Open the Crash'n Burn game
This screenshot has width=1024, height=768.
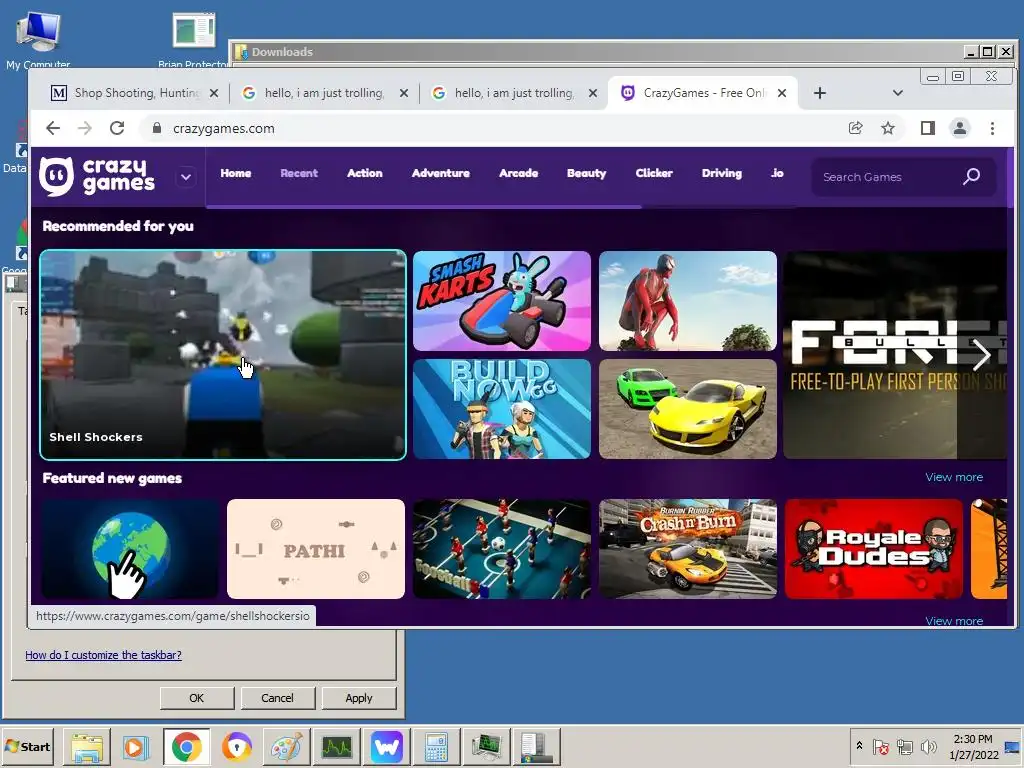point(688,549)
